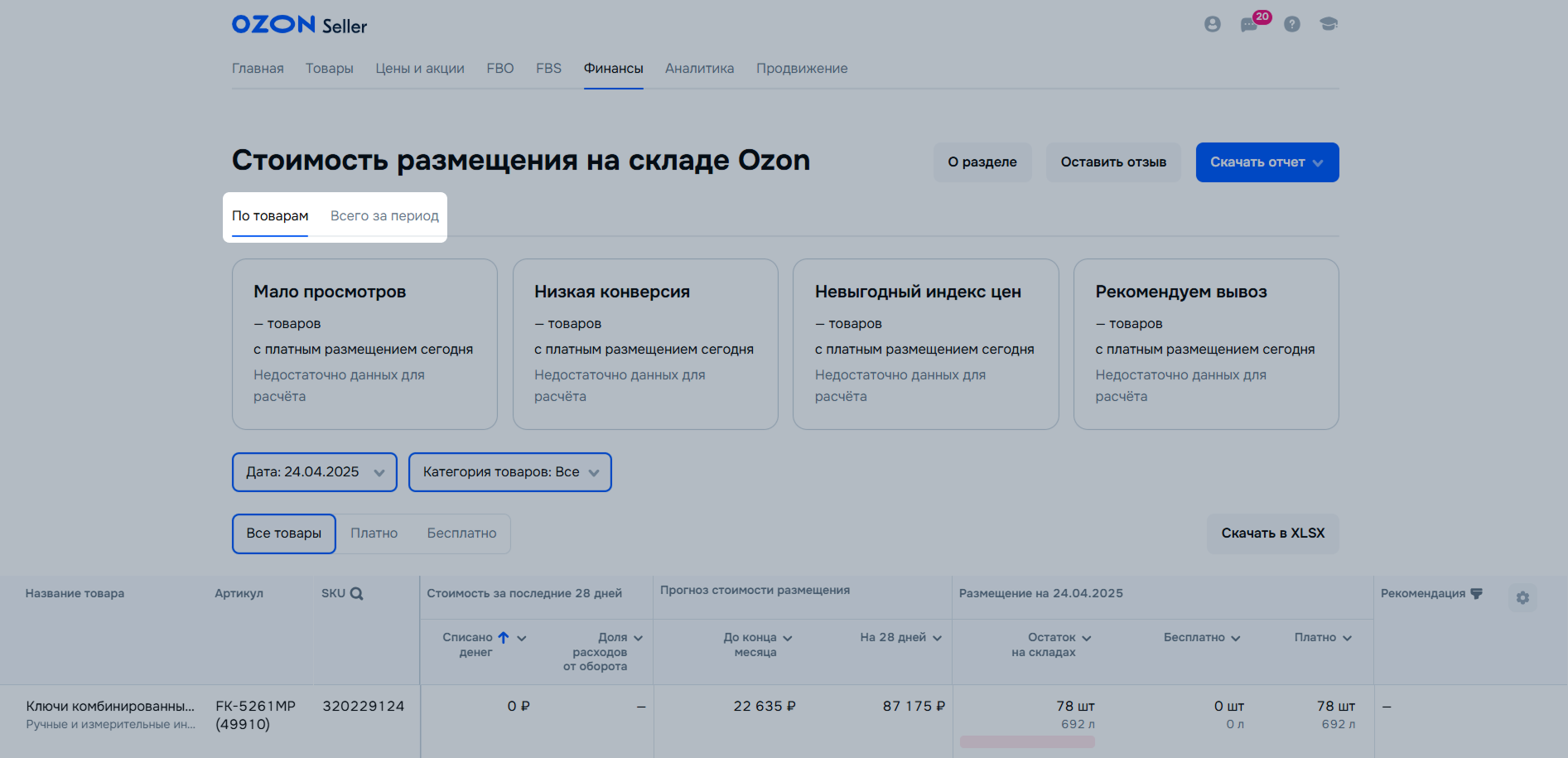The height and width of the screenshot is (758, 1568).
Task: Click the Списано sort arrow icon
Action: point(503,637)
